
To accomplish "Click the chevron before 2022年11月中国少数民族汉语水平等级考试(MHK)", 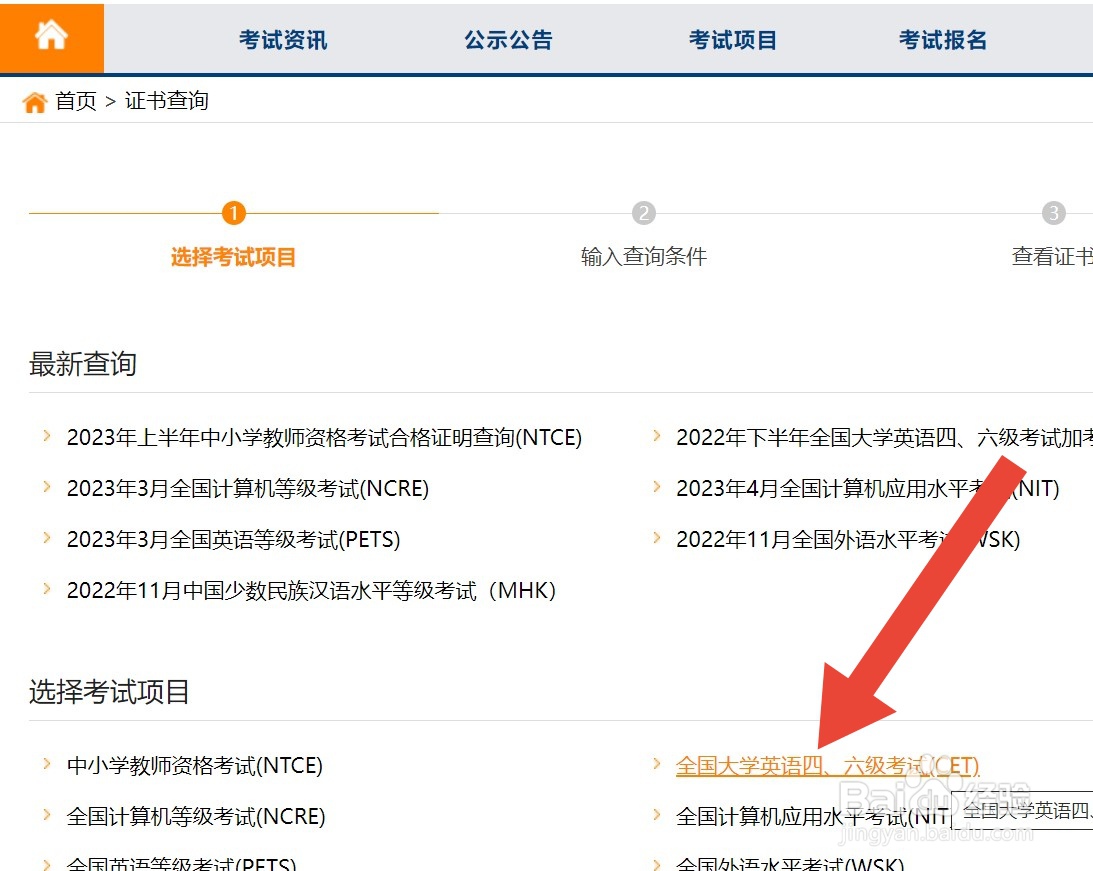I will click(47, 590).
